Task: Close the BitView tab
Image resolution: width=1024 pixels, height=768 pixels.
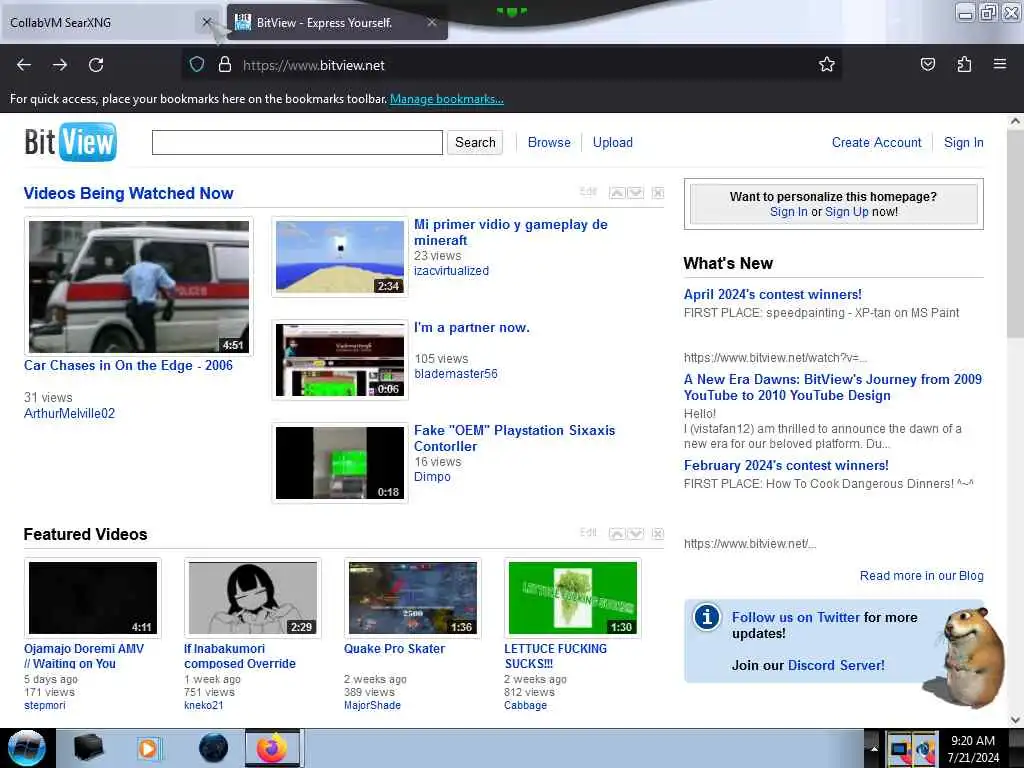Action: point(432,22)
